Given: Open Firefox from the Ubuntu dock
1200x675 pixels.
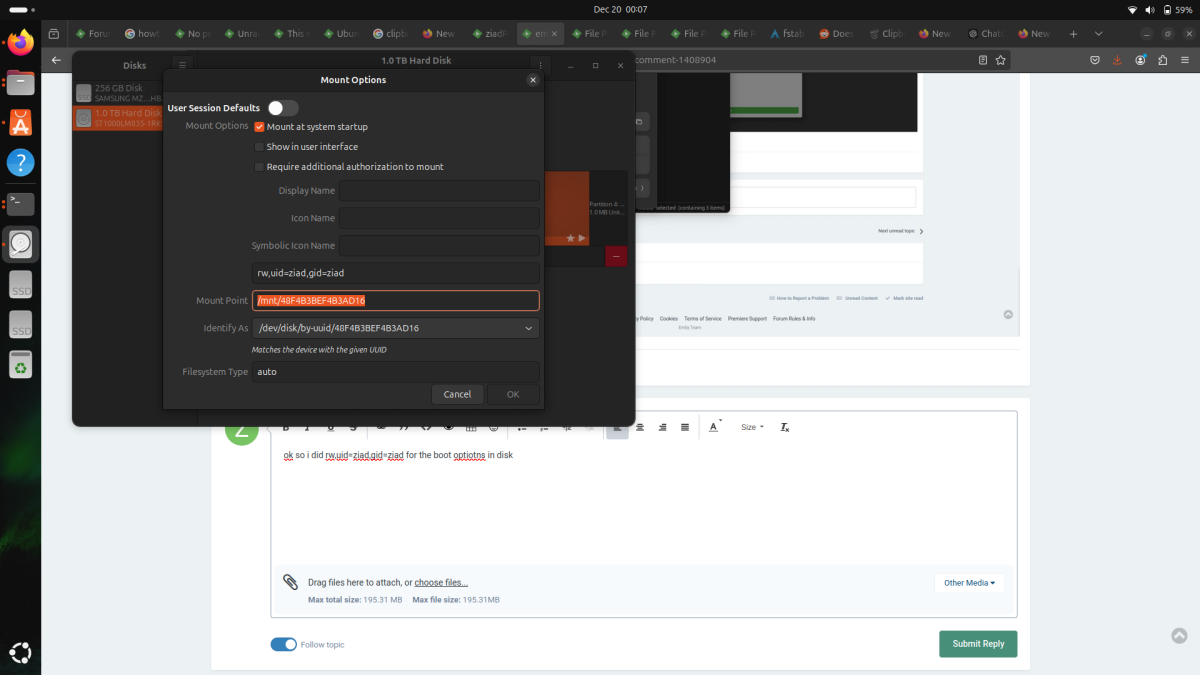Looking at the screenshot, I should (x=21, y=41).
